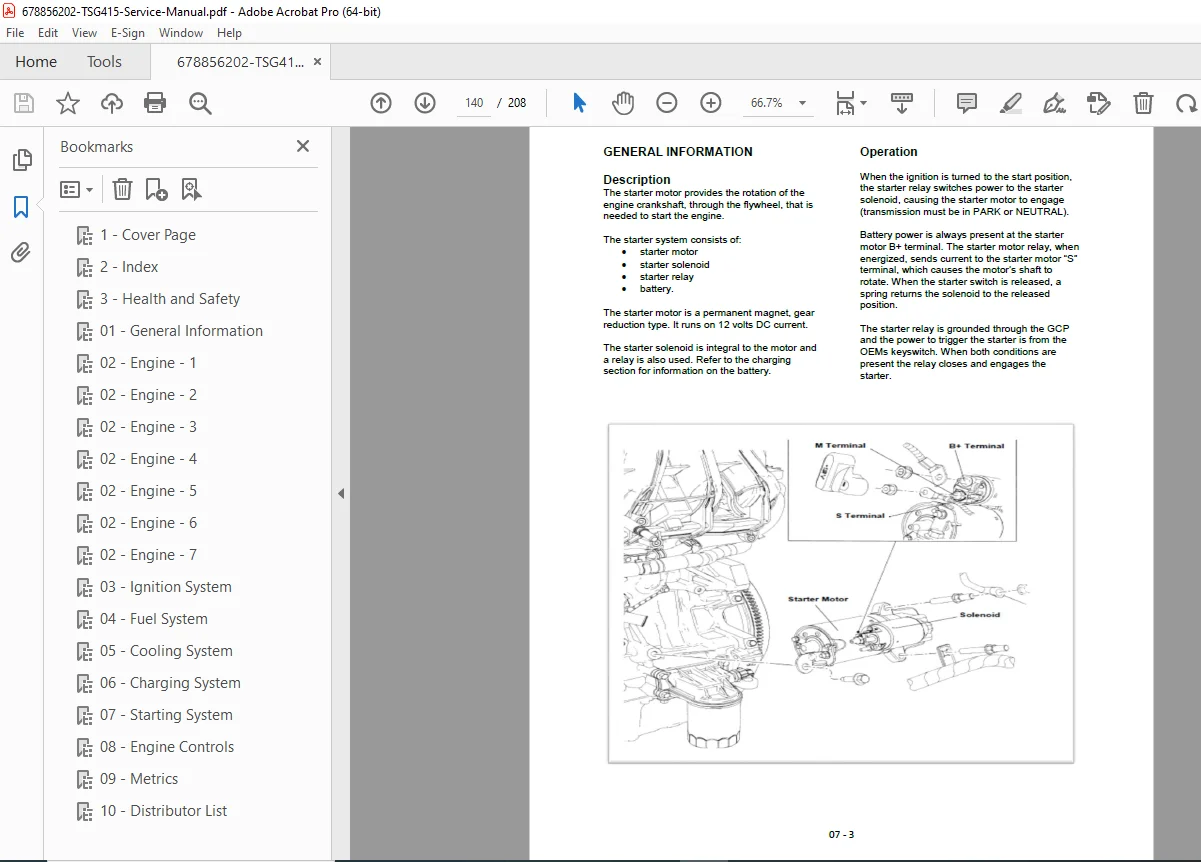The height and width of the screenshot is (862, 1201).
Task: Zoom out with minus button
Action: 667,103
